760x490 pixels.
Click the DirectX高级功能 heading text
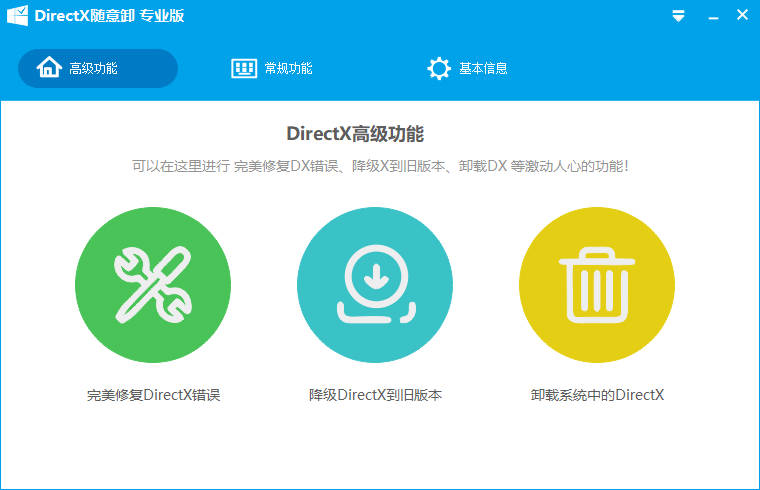tap(355, 134)
